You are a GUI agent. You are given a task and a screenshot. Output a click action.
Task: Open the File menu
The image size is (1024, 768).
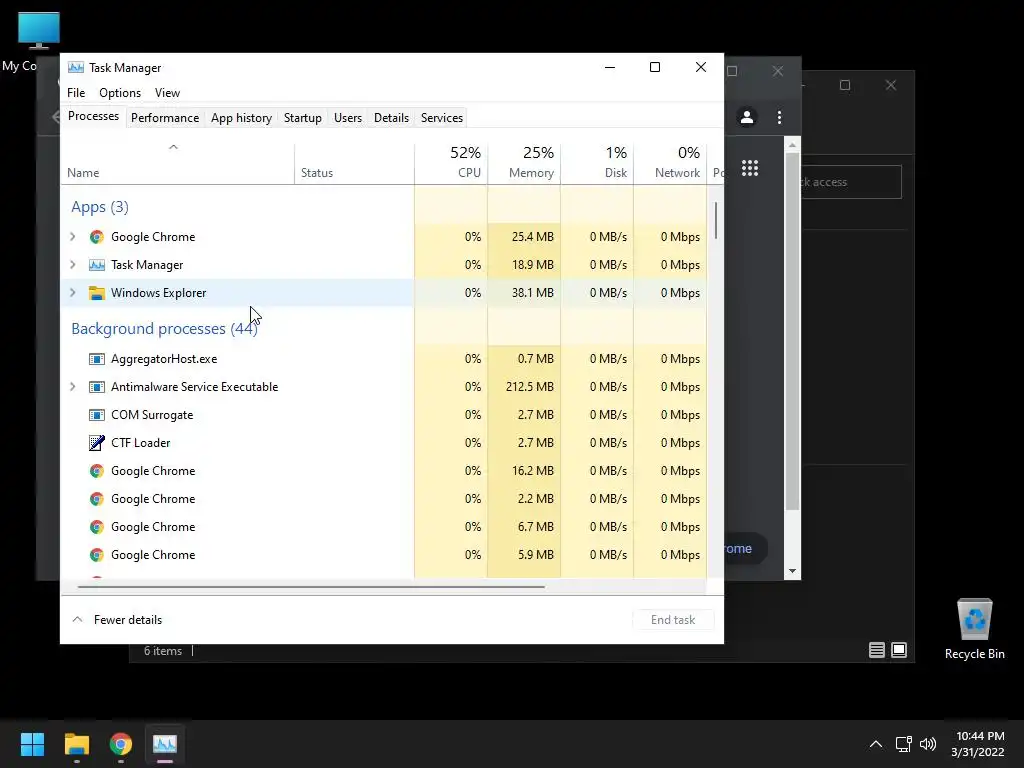pyautogui.click(x=76, y=93)
